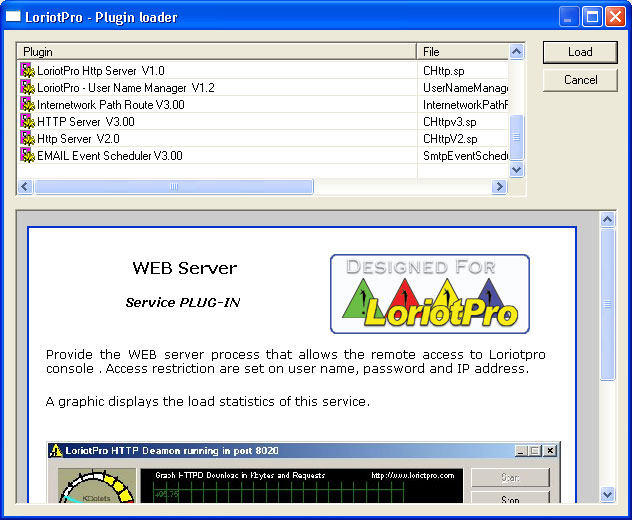Click the LoriotPro Http Server V1.0 plugin icon

pos(27,71)
